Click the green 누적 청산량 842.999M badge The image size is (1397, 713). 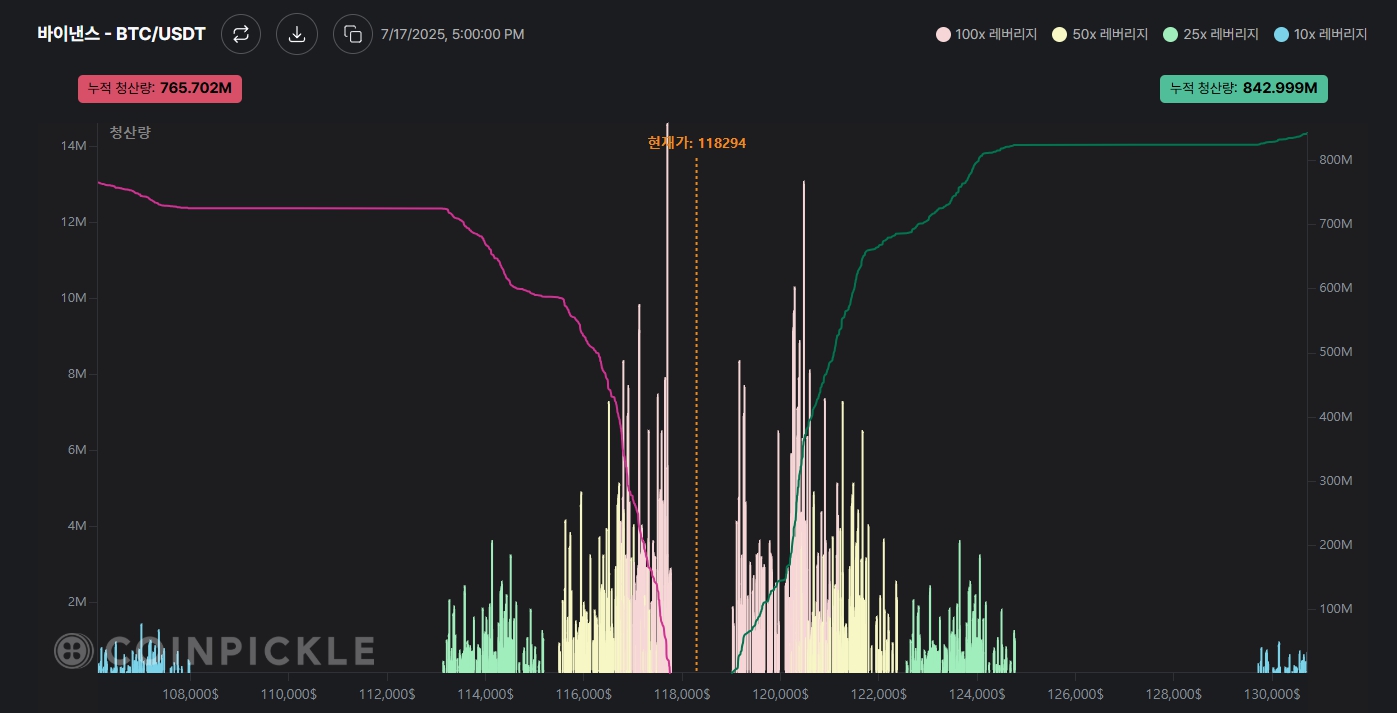click(x=1244, y=88)
